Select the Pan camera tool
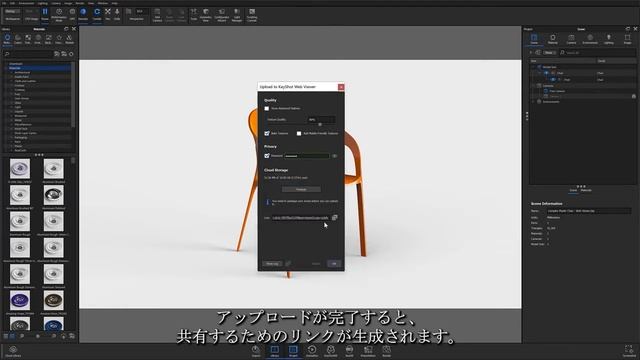Viewport: 640px width, 360px height. pyautogui.click(x=108, y=14)
